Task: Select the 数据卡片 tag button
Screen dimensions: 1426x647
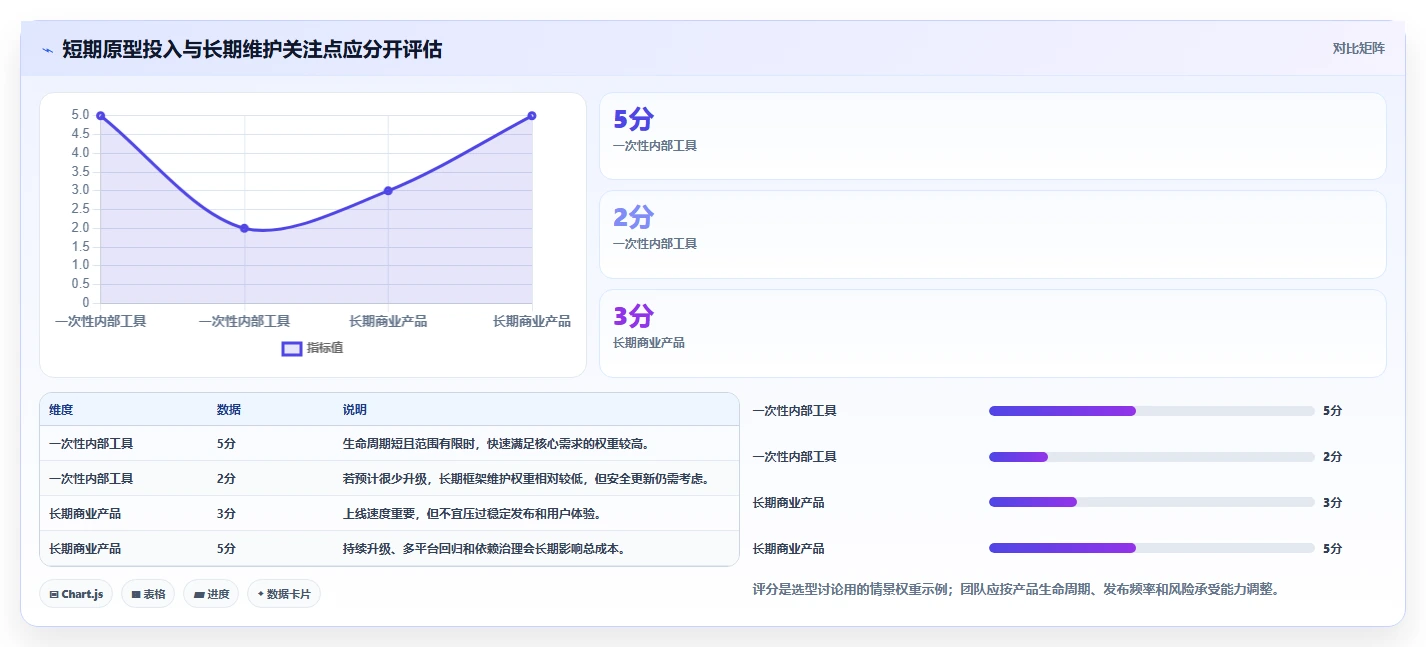Action: [x=284, y=594]
